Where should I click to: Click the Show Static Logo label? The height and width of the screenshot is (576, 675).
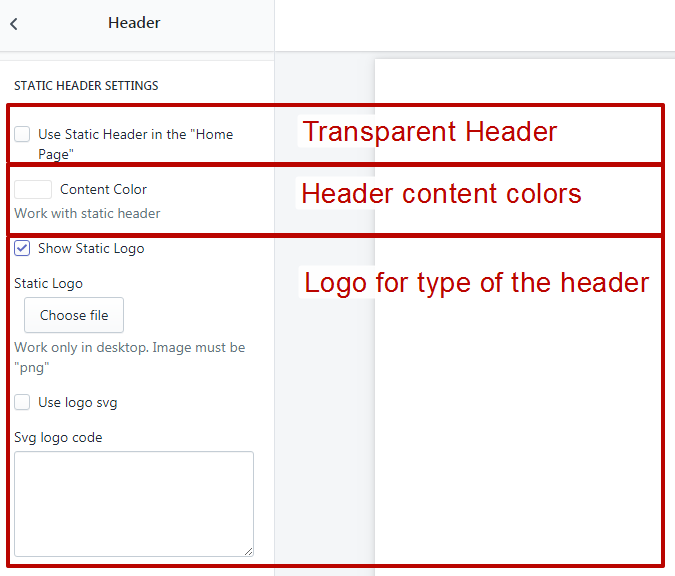tap(91, 248)
